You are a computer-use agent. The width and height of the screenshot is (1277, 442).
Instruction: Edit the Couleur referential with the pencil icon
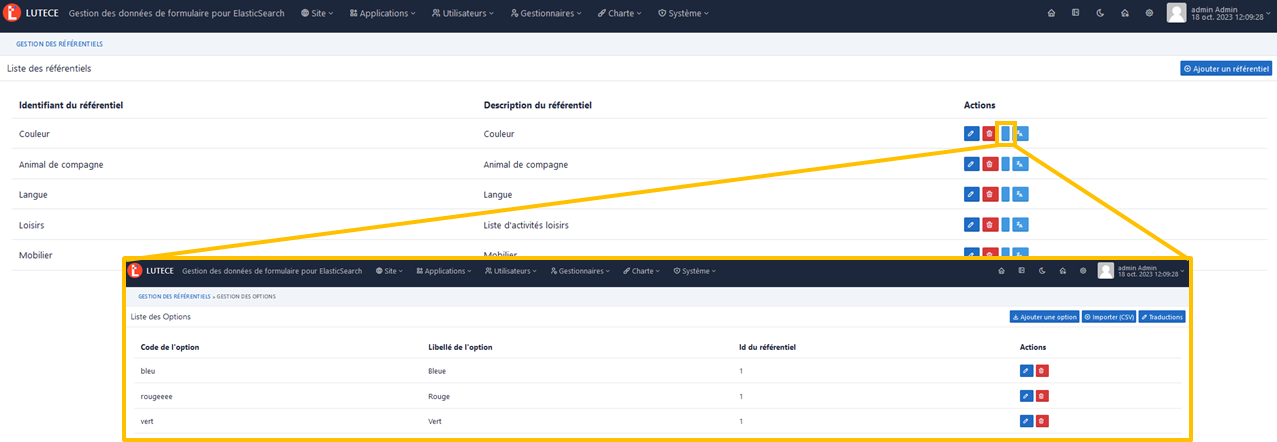tap(971, 134)
